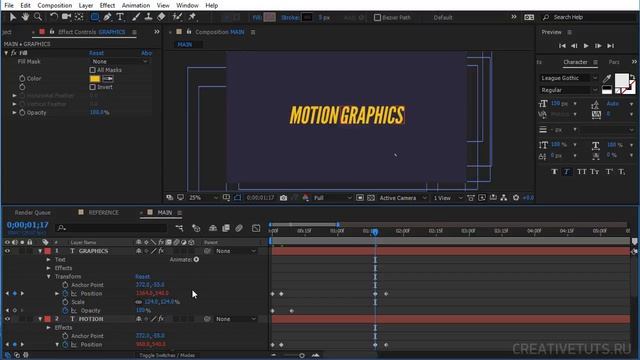640x360 pixels.
Task: Enable the All Masks checkbox
Action: click(93, 70)
